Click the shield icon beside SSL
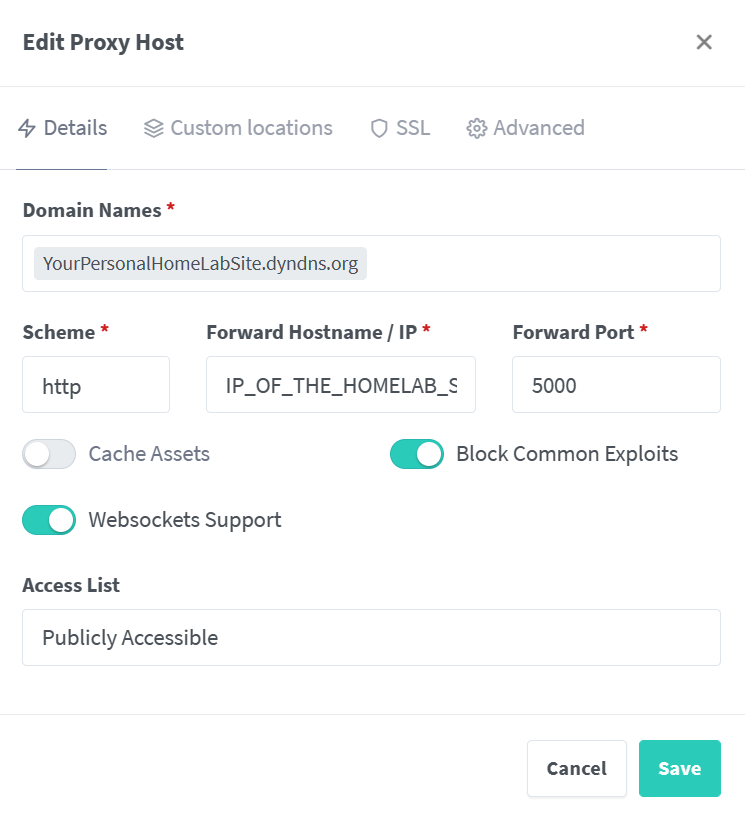Viewport: 745px width, 820px height. tap(379, 128)
